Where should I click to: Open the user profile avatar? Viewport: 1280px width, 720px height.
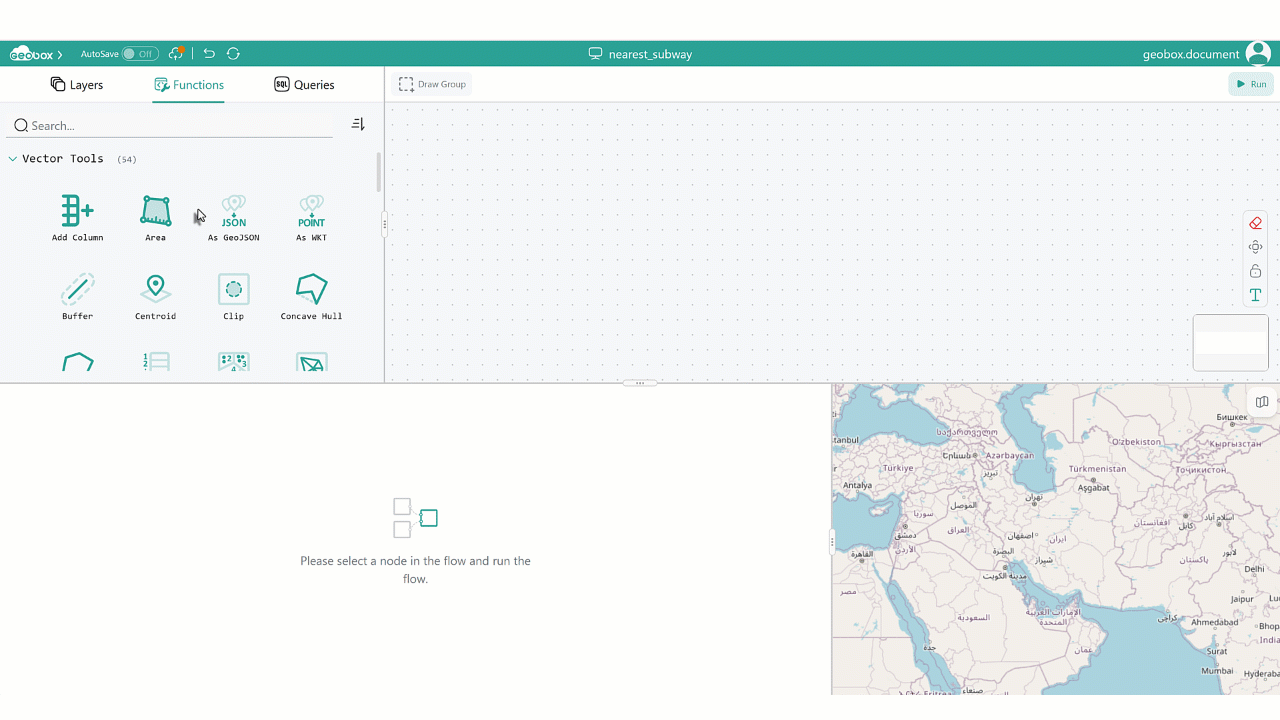(x=1258, y=54)
